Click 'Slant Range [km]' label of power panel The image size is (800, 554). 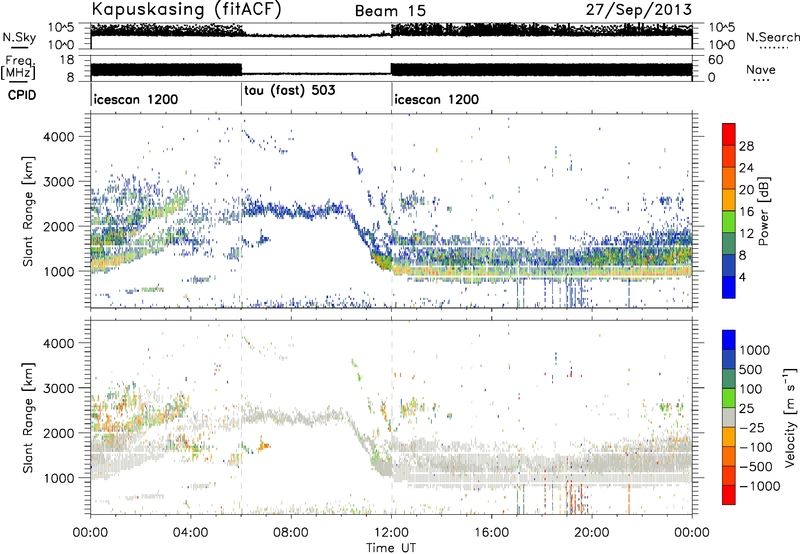(x=28, y=211)
